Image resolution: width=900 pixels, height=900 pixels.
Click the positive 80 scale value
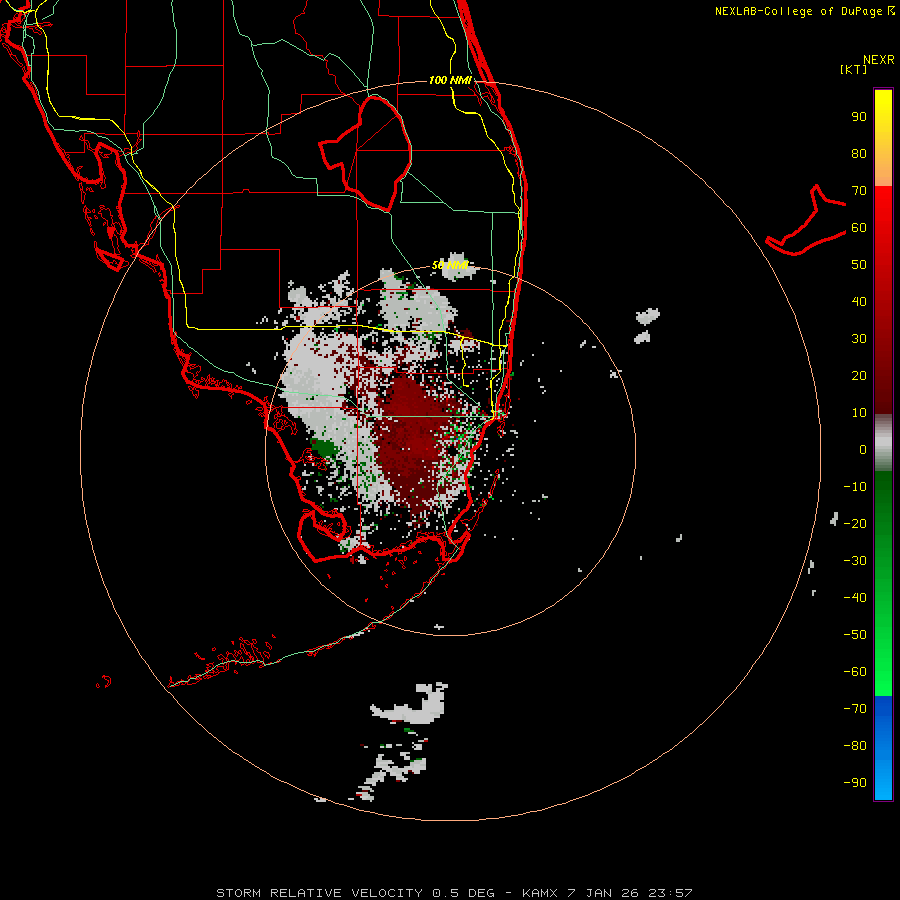[859, 153]
